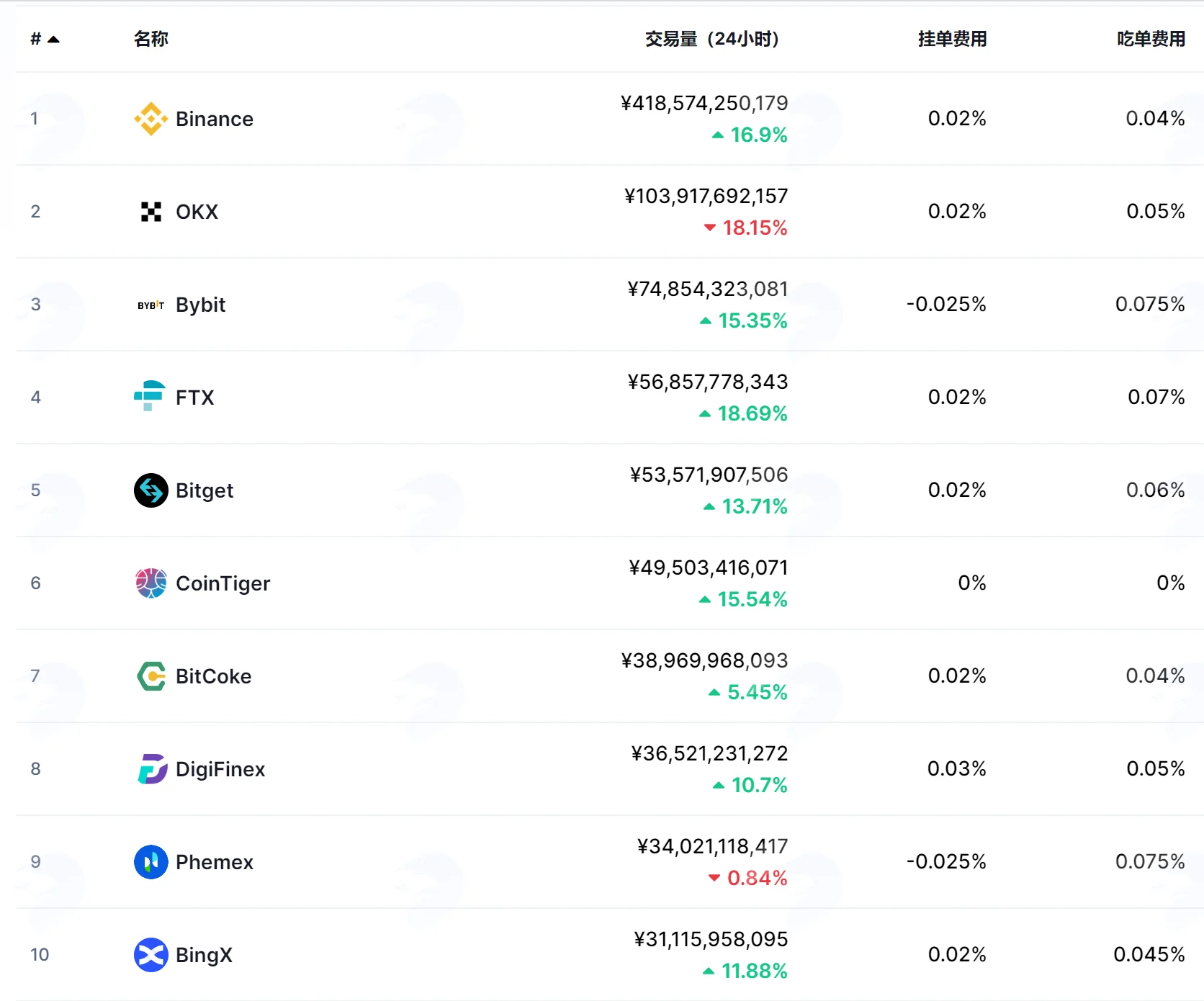Click the BitCoke logo icon
Viewport: 1204px width, 1001px height.
pos(151,676)
